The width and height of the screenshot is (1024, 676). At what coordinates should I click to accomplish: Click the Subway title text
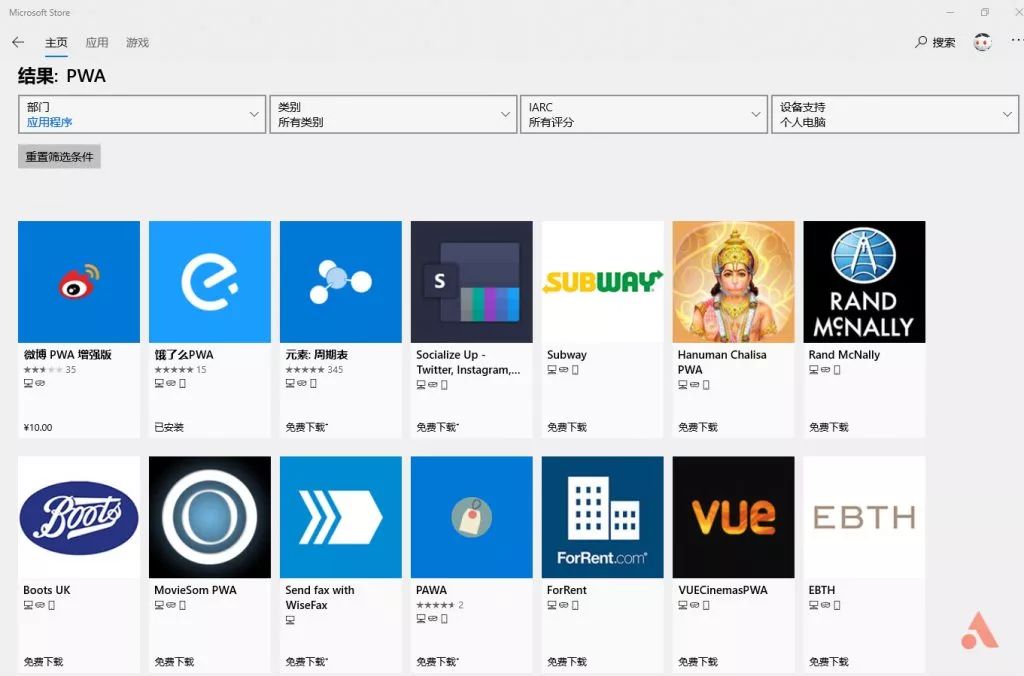pyautogui.click(x=566, y=355)
